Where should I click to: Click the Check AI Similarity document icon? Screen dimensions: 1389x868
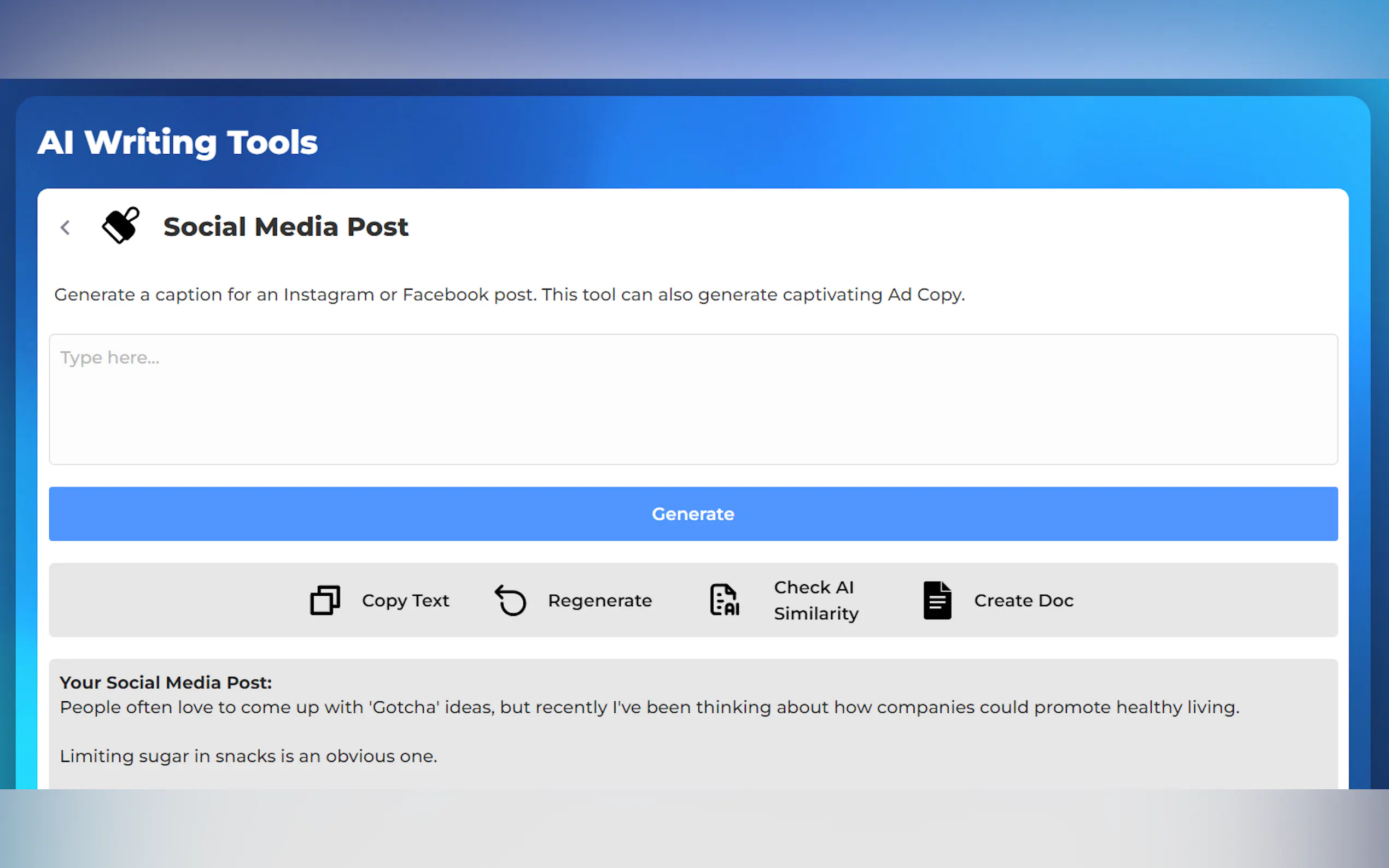724,600
